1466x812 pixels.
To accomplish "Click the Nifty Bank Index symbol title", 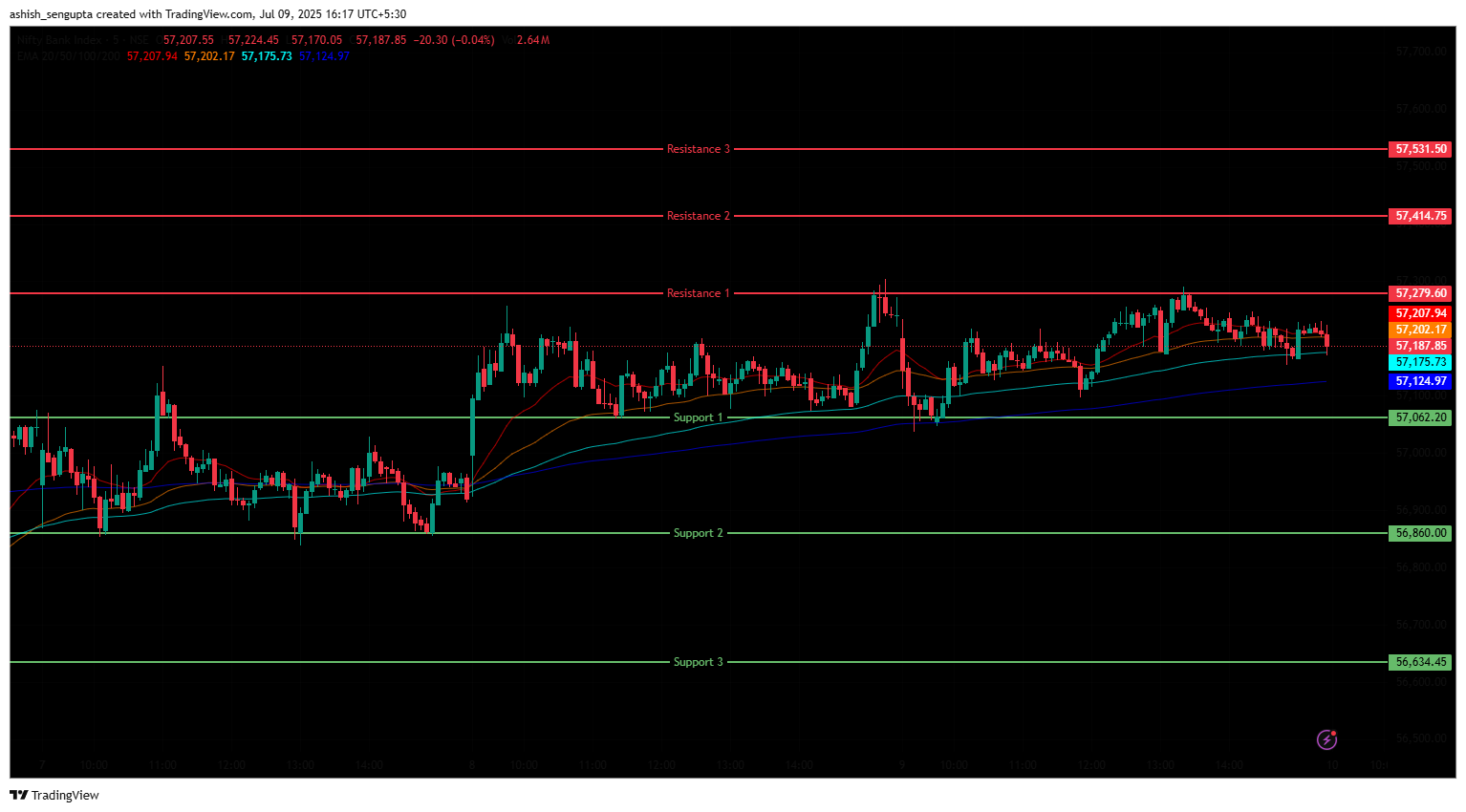I will pyautogui.click(x=59, y=40).
